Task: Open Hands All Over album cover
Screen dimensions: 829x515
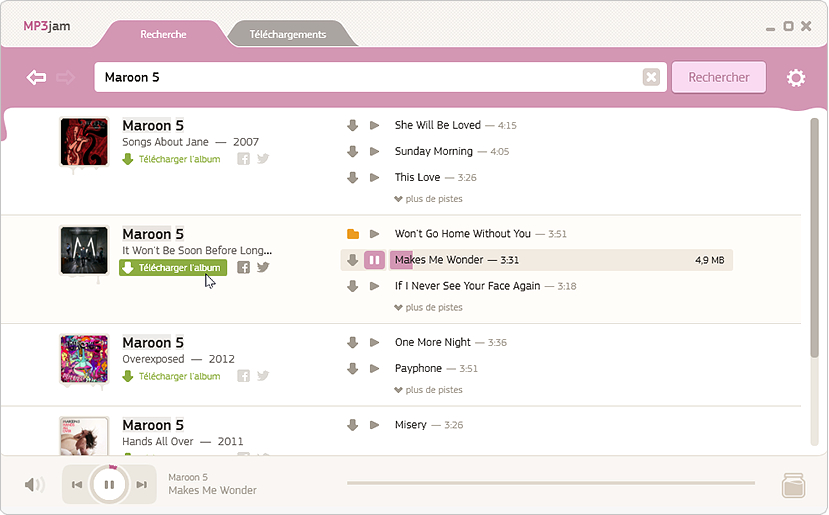Action: click(84, 436)
